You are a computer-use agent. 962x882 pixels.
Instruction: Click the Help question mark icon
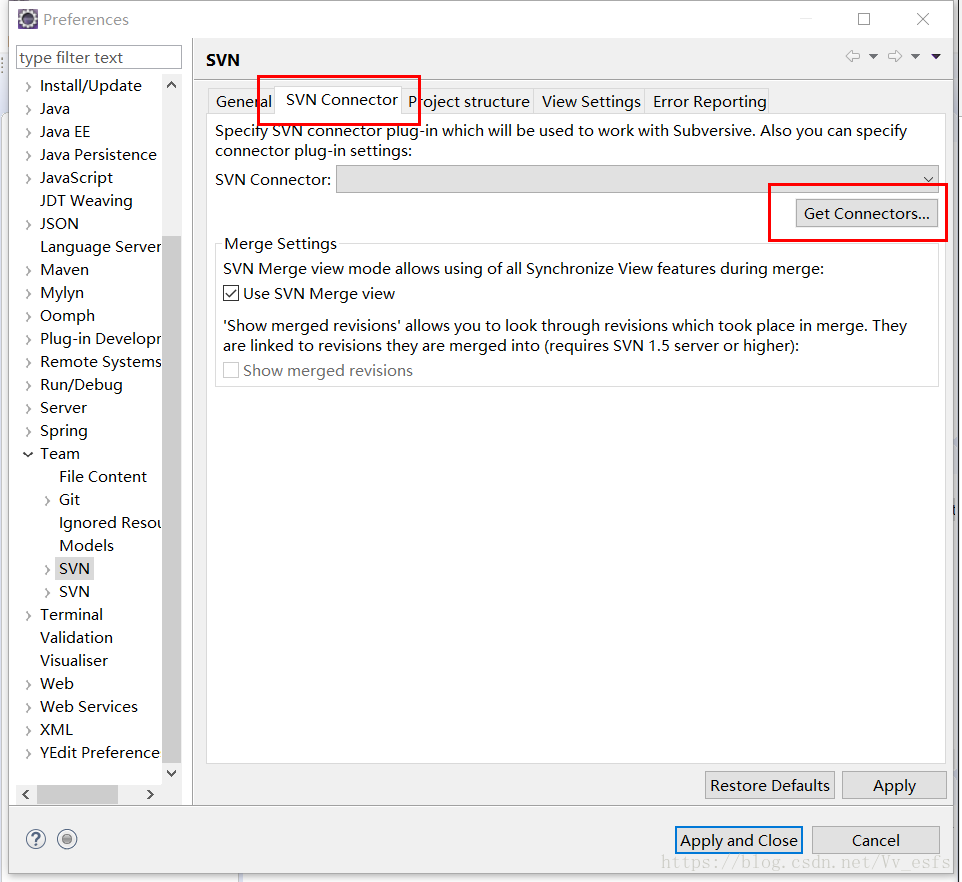click(36, 839)
